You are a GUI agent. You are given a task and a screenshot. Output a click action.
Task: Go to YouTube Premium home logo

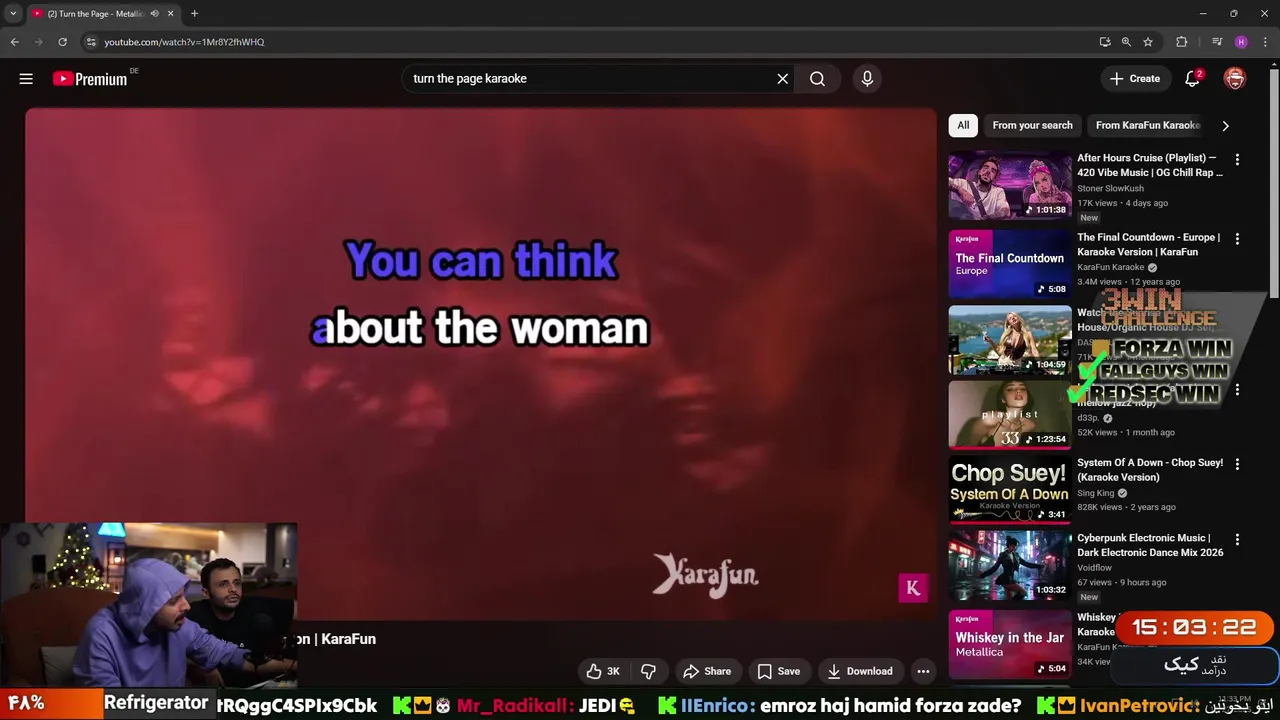pos(91,79)
